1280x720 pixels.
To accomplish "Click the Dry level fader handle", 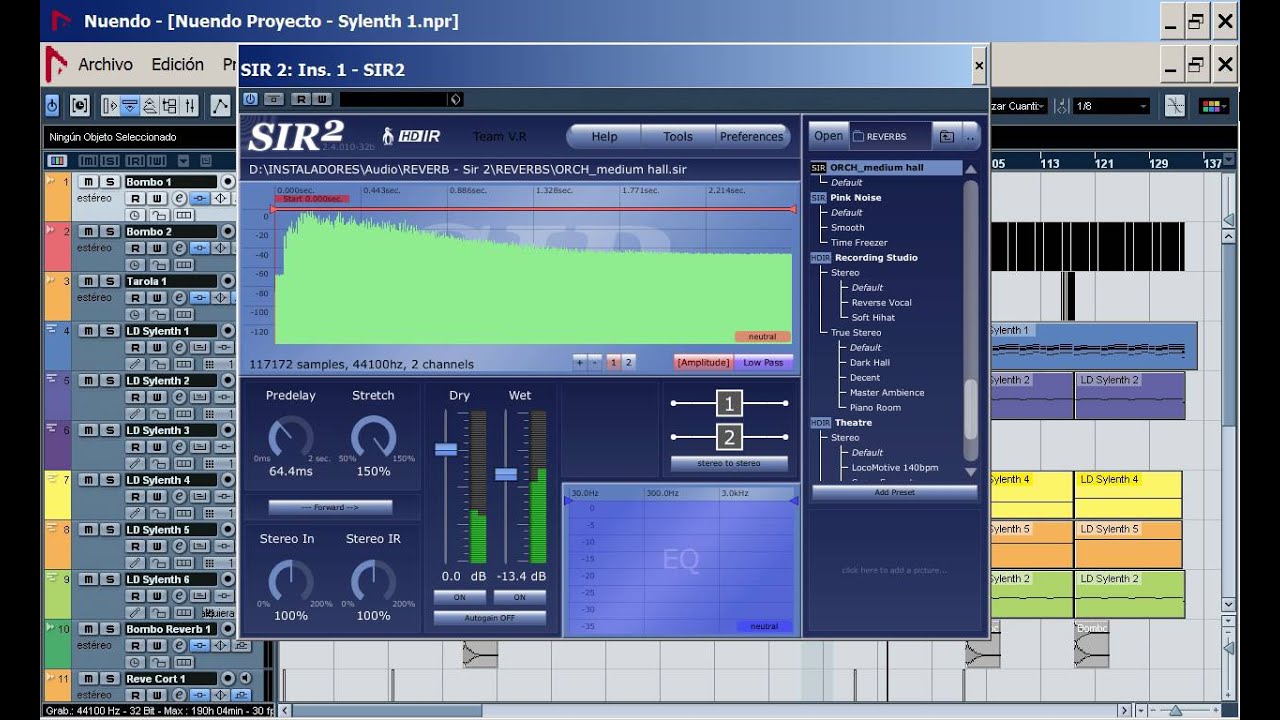I will point(446,450).
